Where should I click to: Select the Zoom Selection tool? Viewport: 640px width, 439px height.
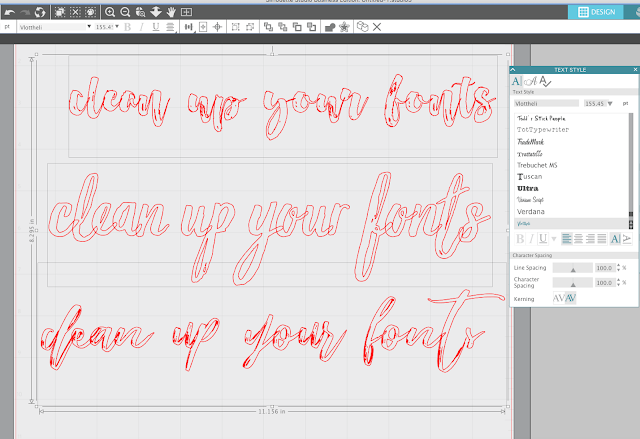tap(140, 12)
